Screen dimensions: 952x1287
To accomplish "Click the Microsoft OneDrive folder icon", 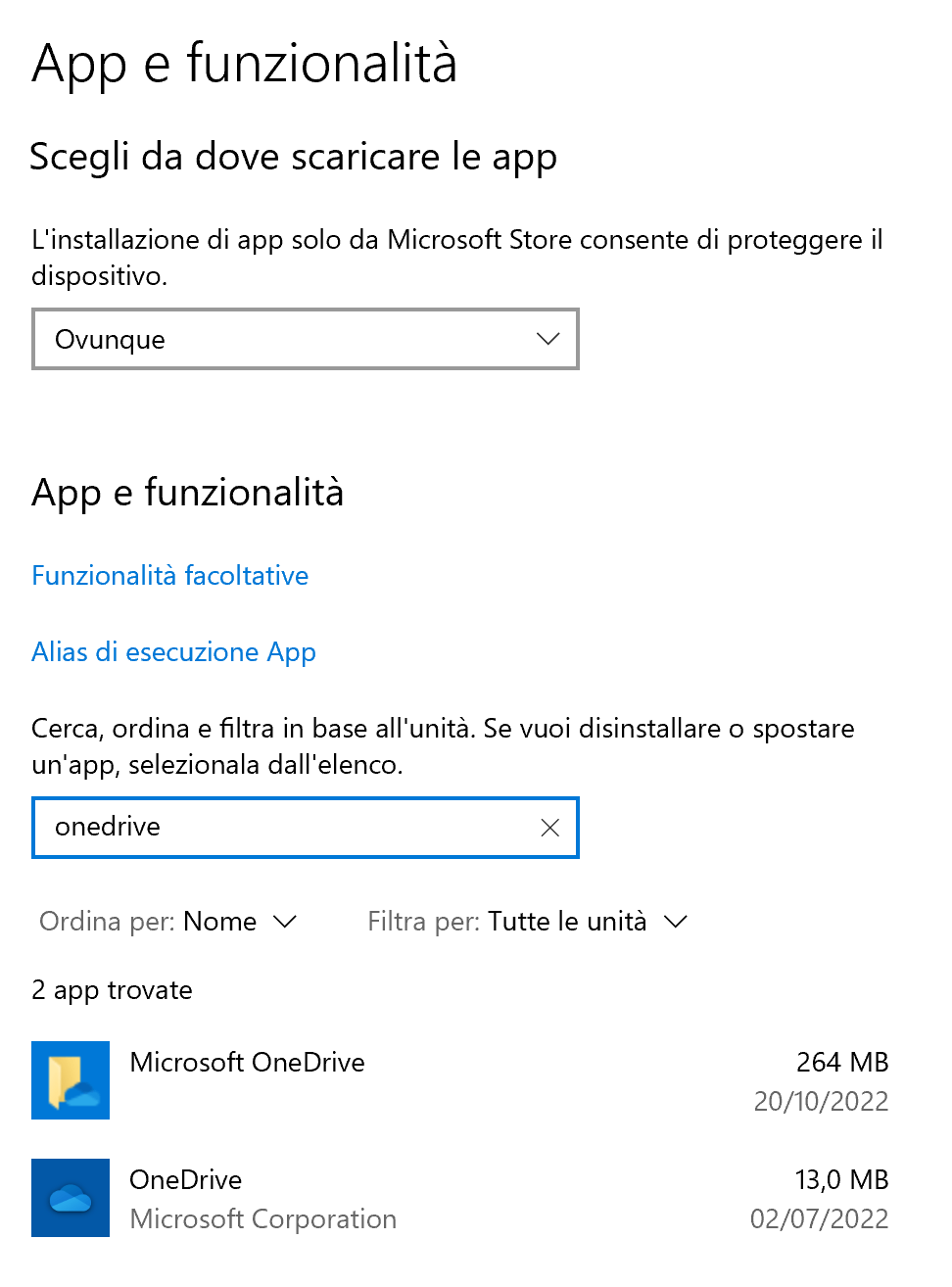I will (x=71, y=1080).
